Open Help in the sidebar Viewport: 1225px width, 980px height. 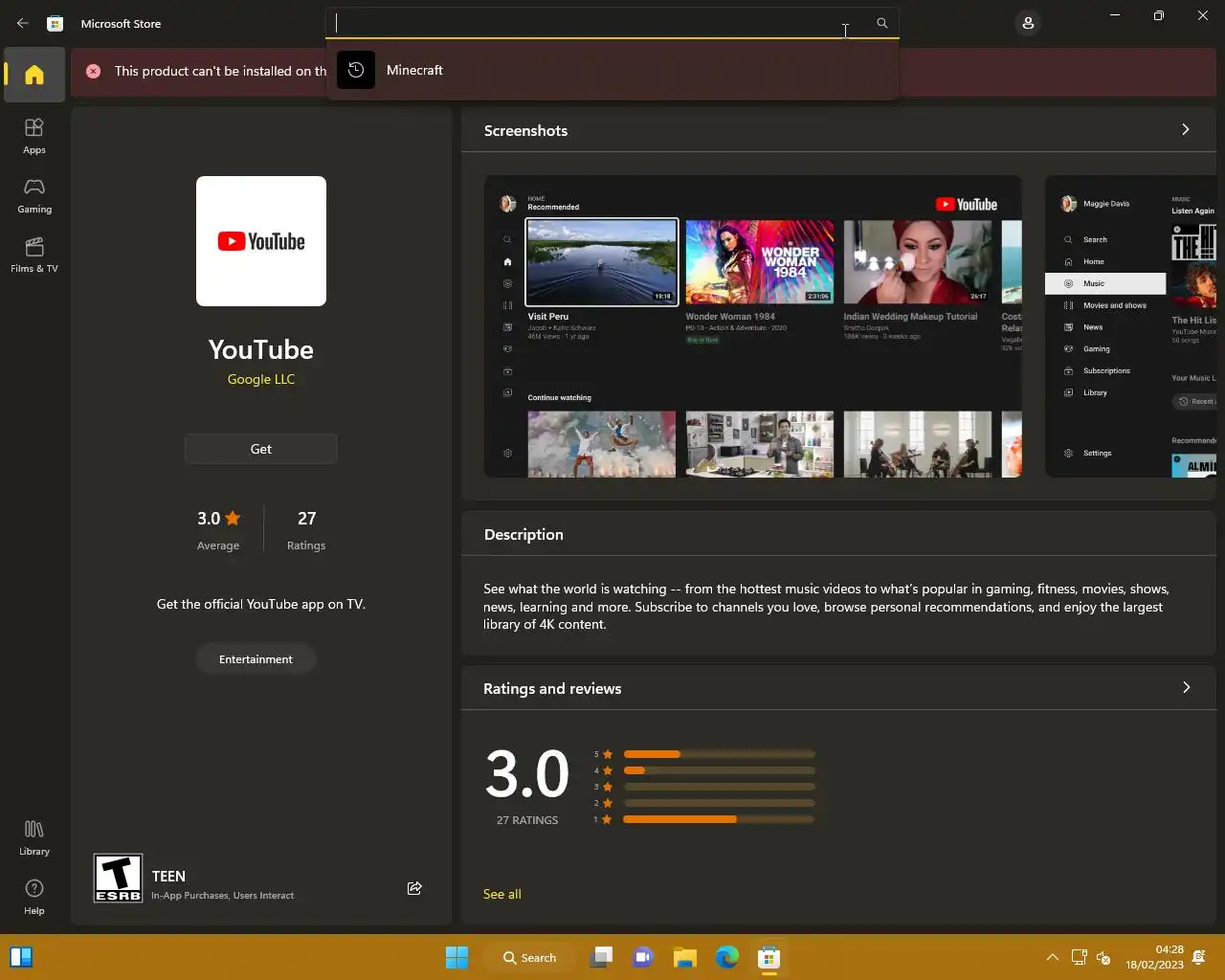(34, 897)
